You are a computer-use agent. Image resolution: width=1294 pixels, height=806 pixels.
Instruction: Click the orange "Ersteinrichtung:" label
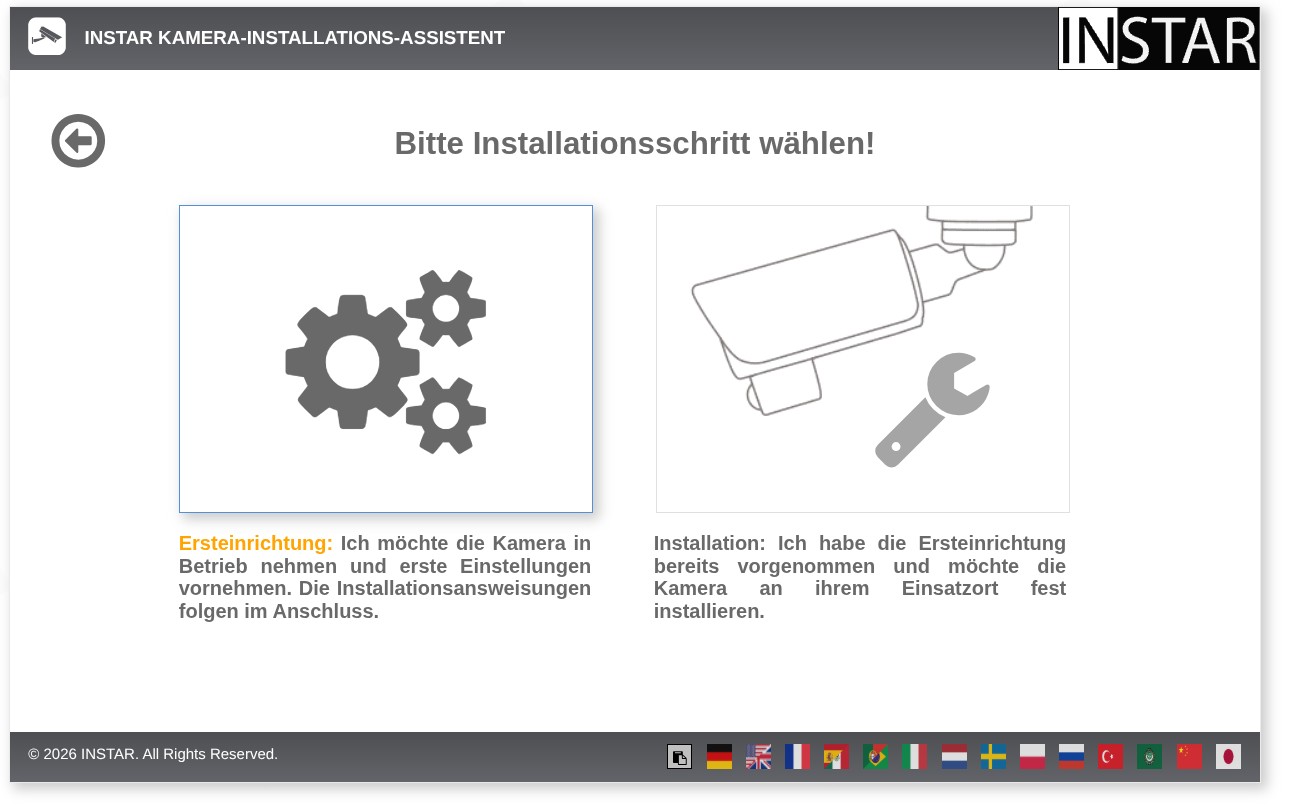tap(256, 544)
